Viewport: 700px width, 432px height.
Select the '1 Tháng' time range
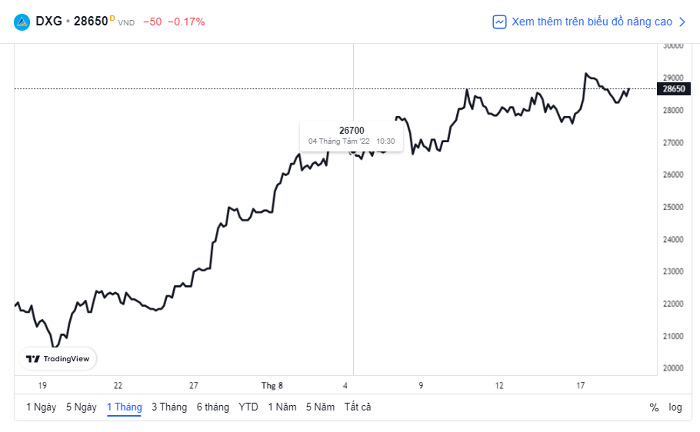124,407
